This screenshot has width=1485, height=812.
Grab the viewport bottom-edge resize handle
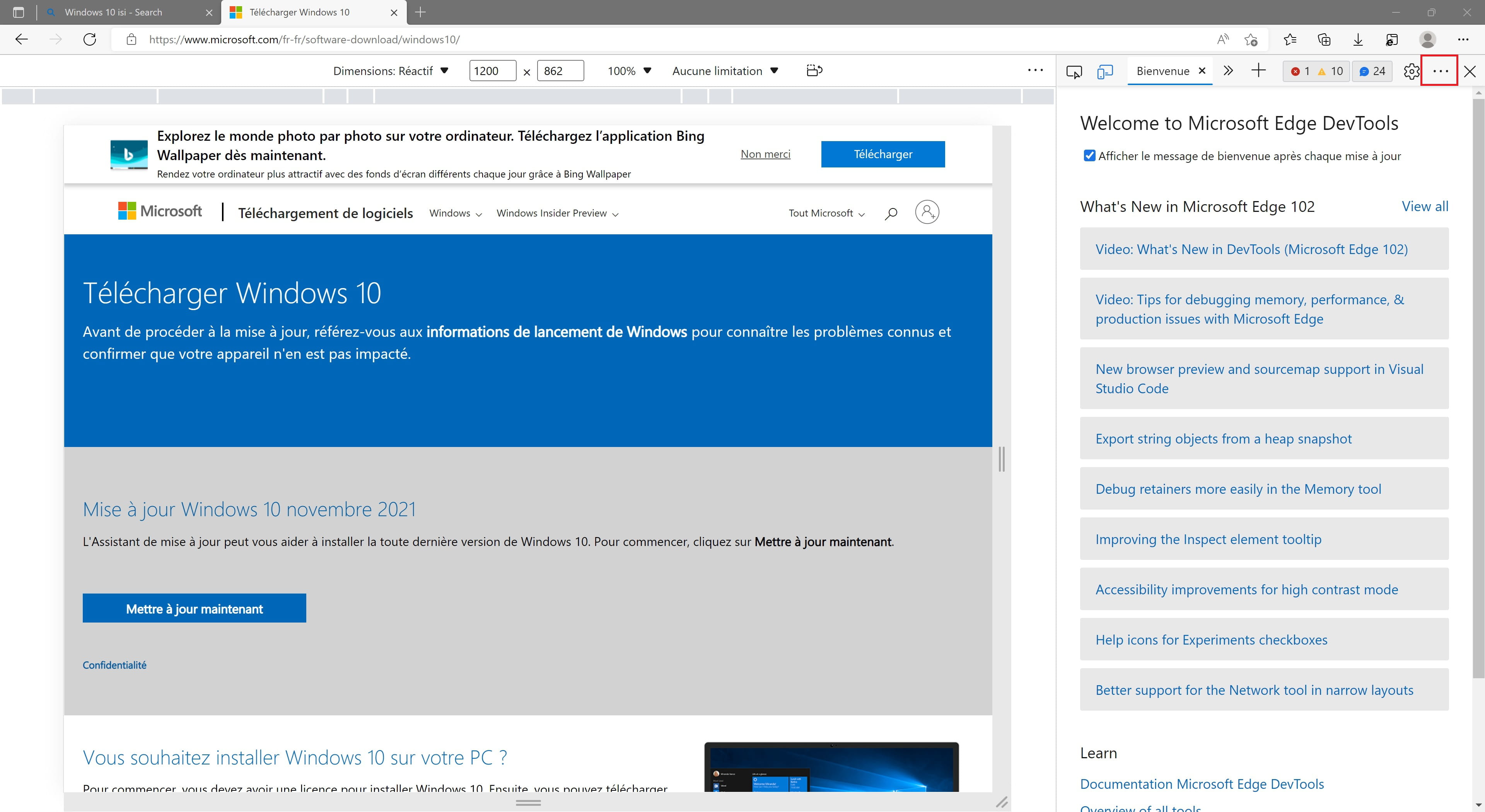[x=528, y=802]
